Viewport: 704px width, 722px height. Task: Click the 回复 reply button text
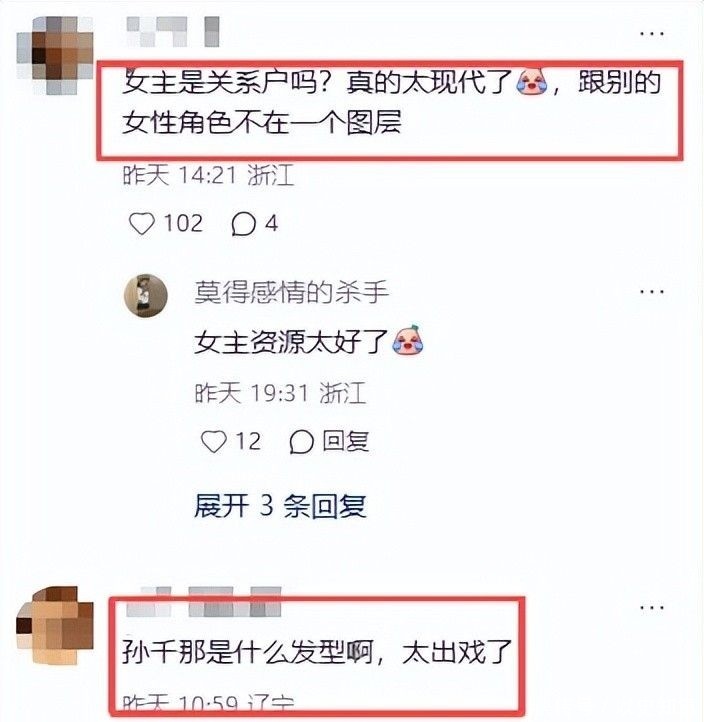point(345,441)
